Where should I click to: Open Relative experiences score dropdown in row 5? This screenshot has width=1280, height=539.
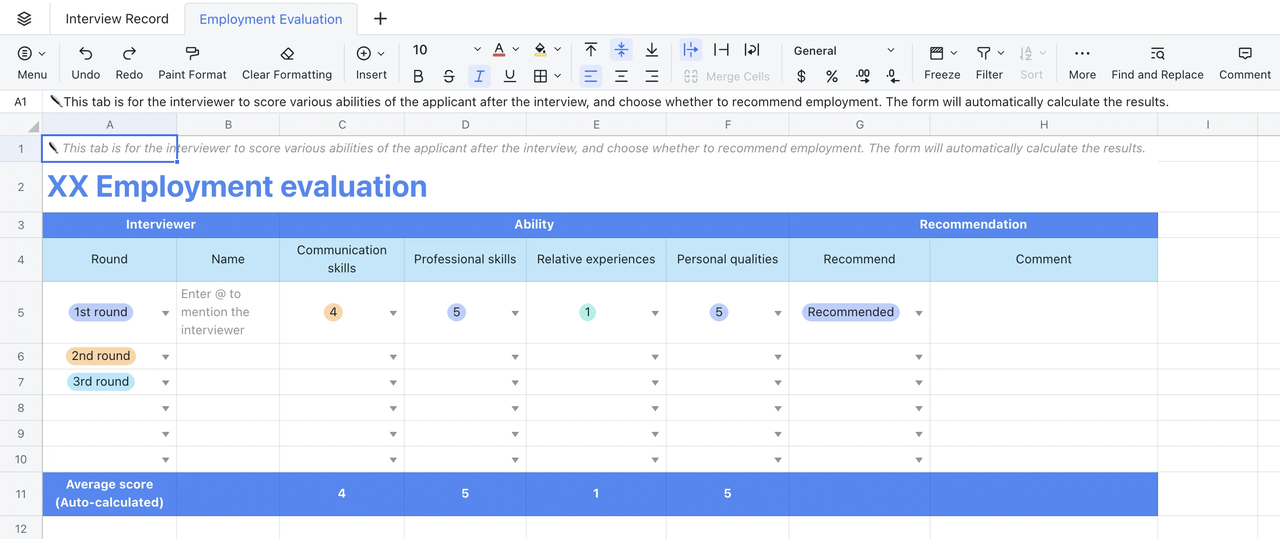(x=655, y=313)
